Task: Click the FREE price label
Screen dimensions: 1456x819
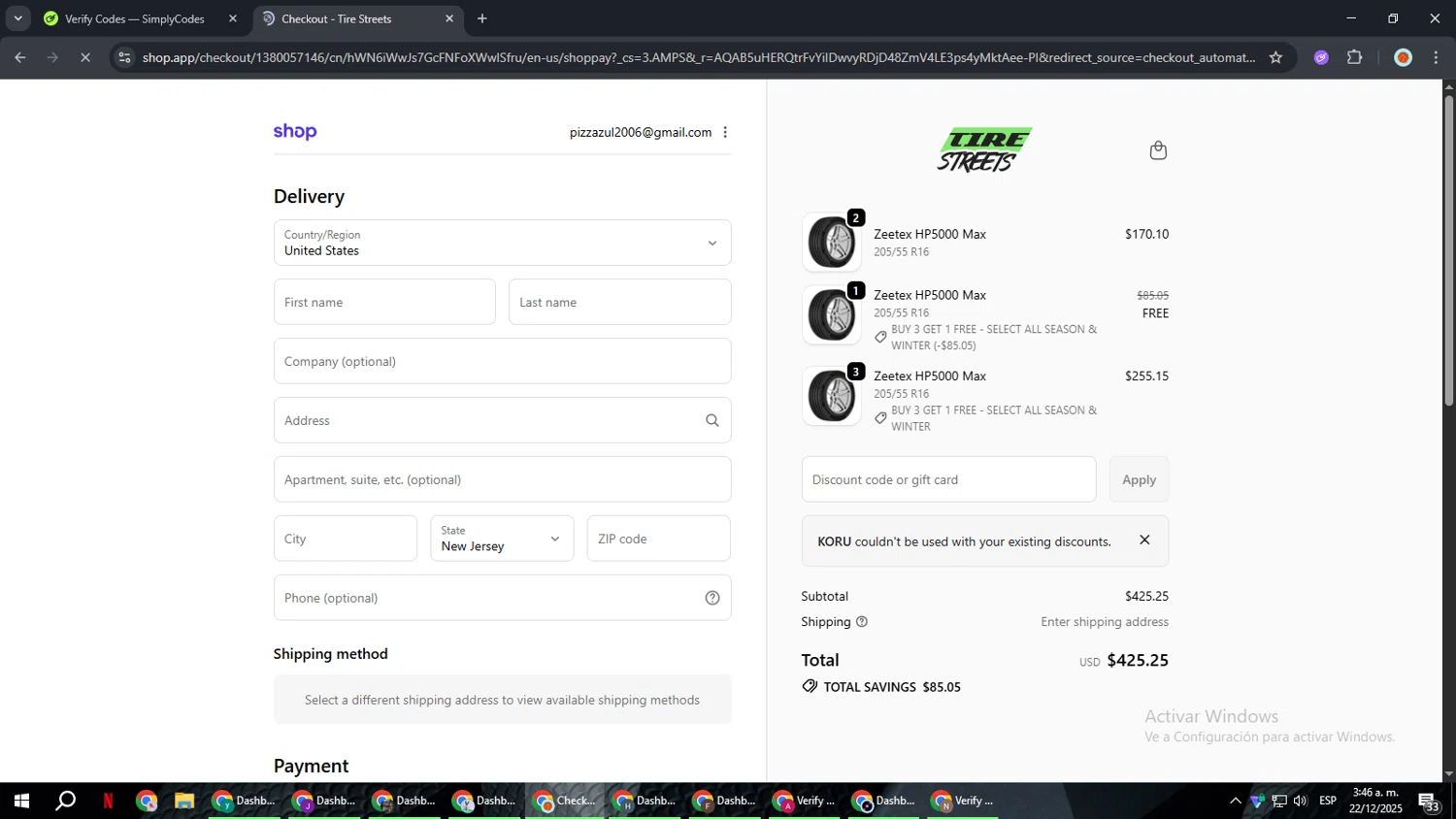Action: pyautogui.click(x=1155, y=312)
